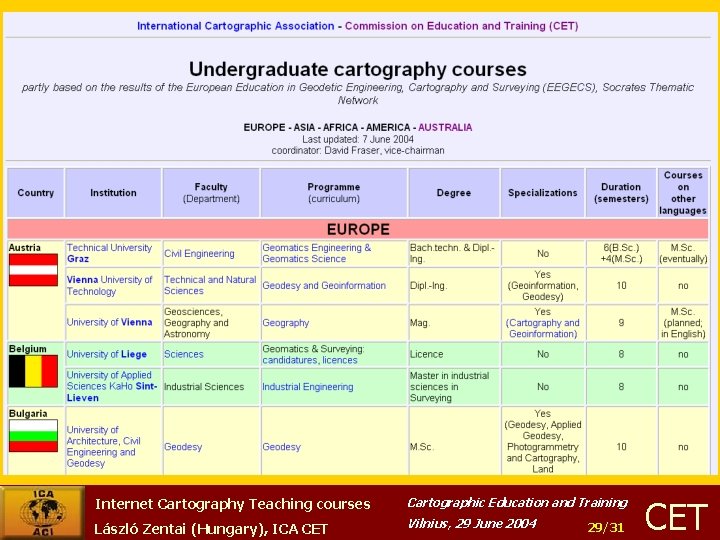Open Industrial Engineering programme link
Viewport: 720px width, 540px height.
click(x=308, y=387)
